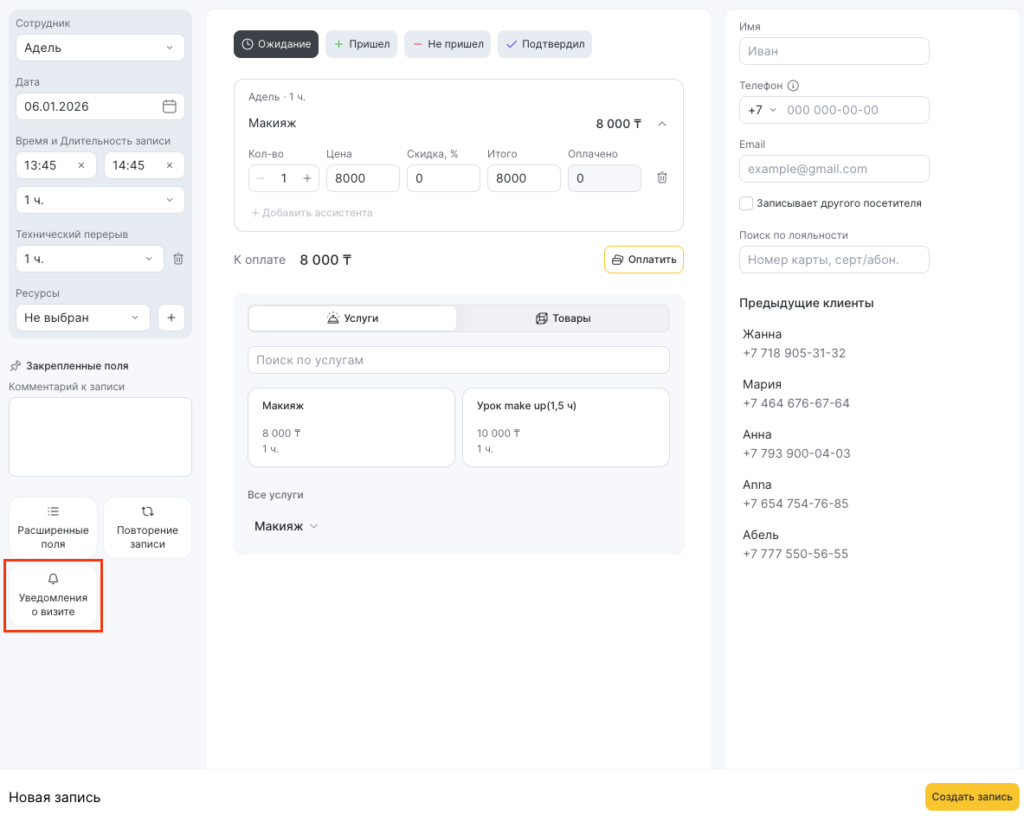Viewport: 1024px width, 822px height.
Task: Select the Услуги tab
Action: tap(352, 318)
